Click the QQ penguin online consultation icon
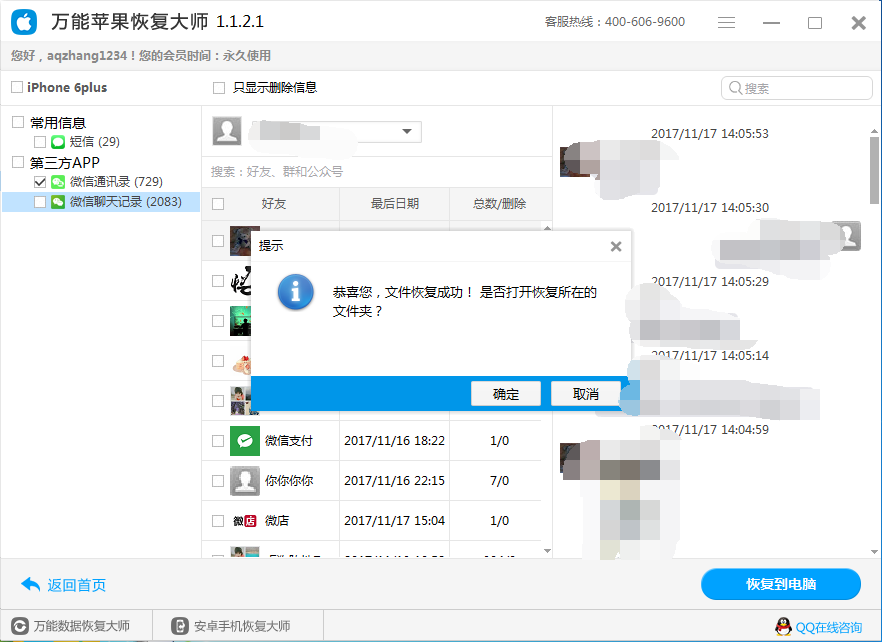Screen dimensions: 882x642 (x=784, y=627)
